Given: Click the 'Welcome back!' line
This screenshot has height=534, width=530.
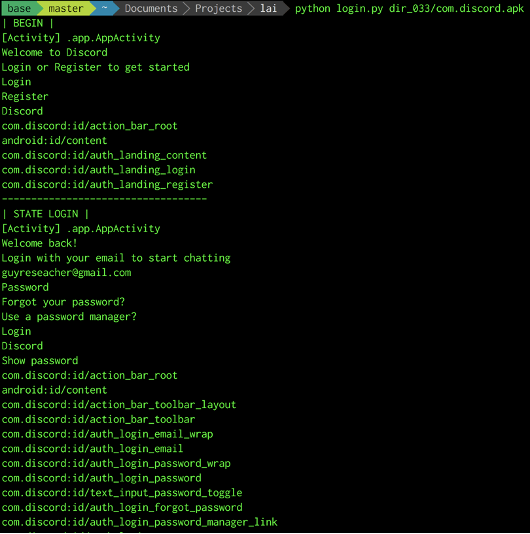Looking at the screenshot, I should point(40,243).
